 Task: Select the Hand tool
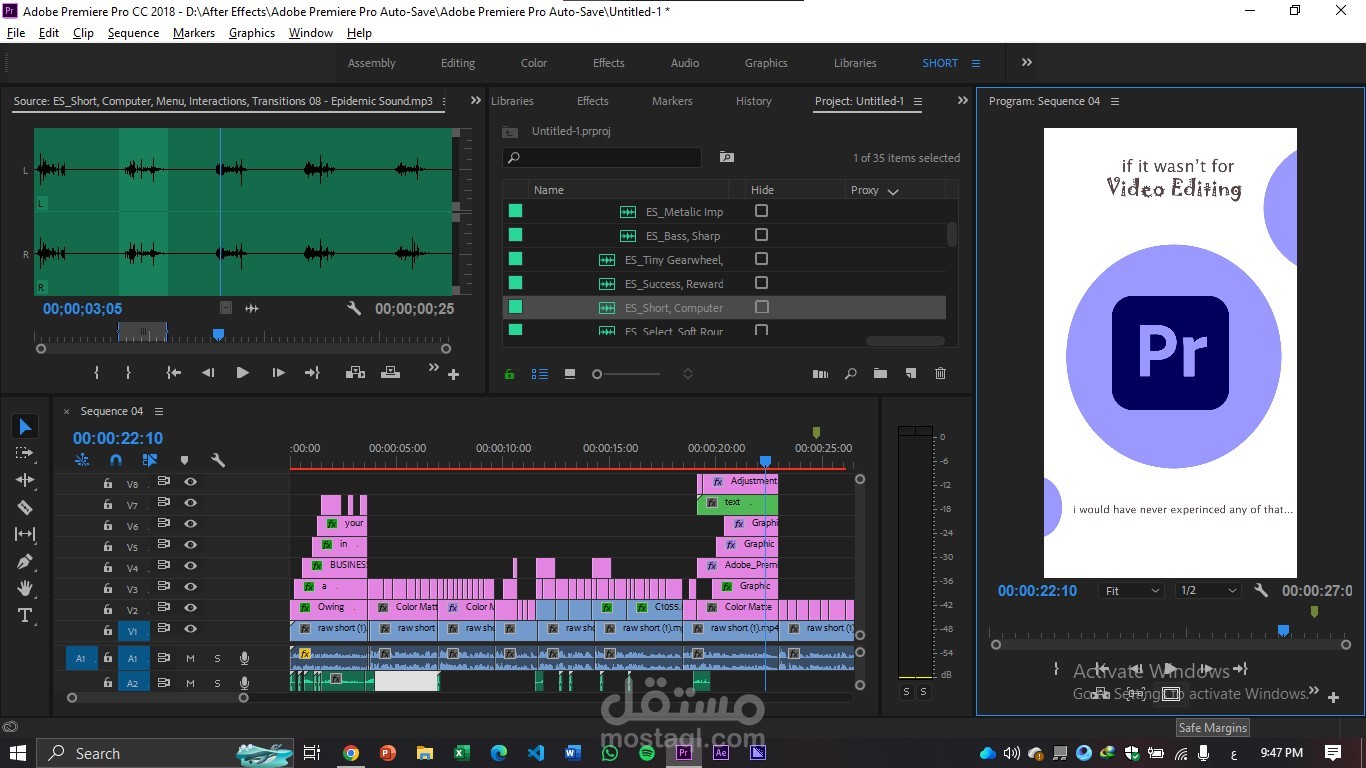click(x=25, y=588)
